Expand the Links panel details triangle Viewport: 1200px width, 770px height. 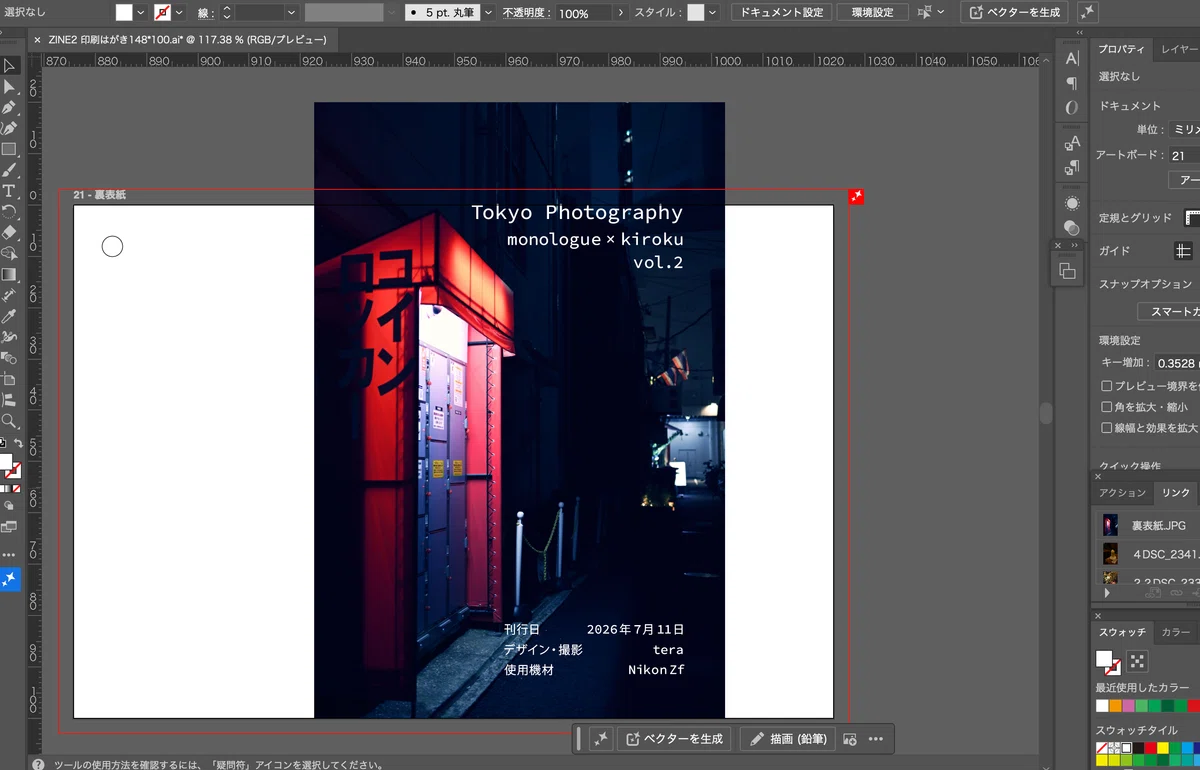click(1106, 593)
